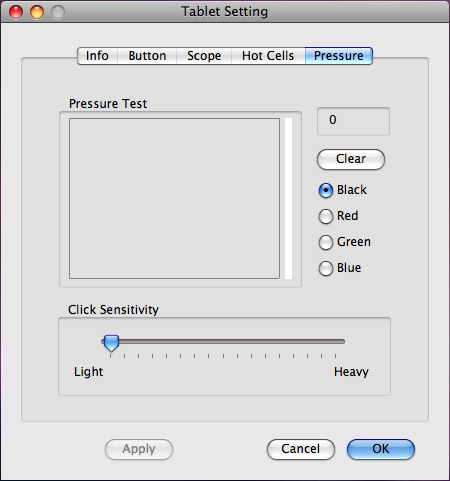This screenshot has height=481, width=450.
Task: Click the yellow minimize window button
Action: 37,12
